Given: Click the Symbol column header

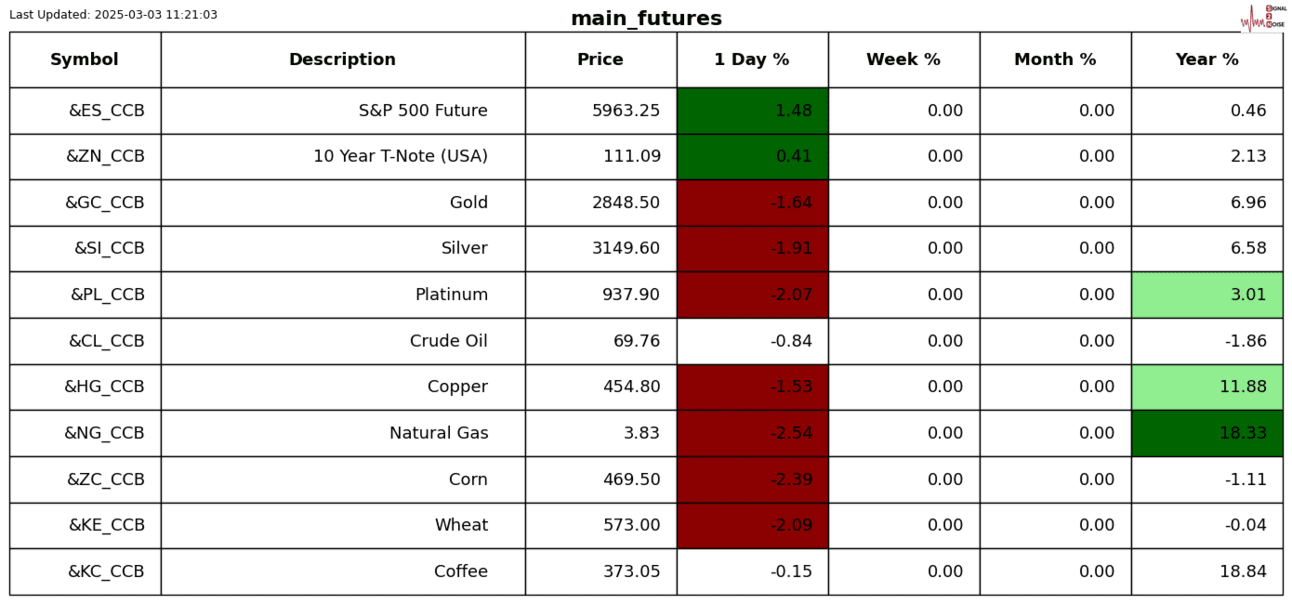Looking at the screenshot, I should (85, 60).
